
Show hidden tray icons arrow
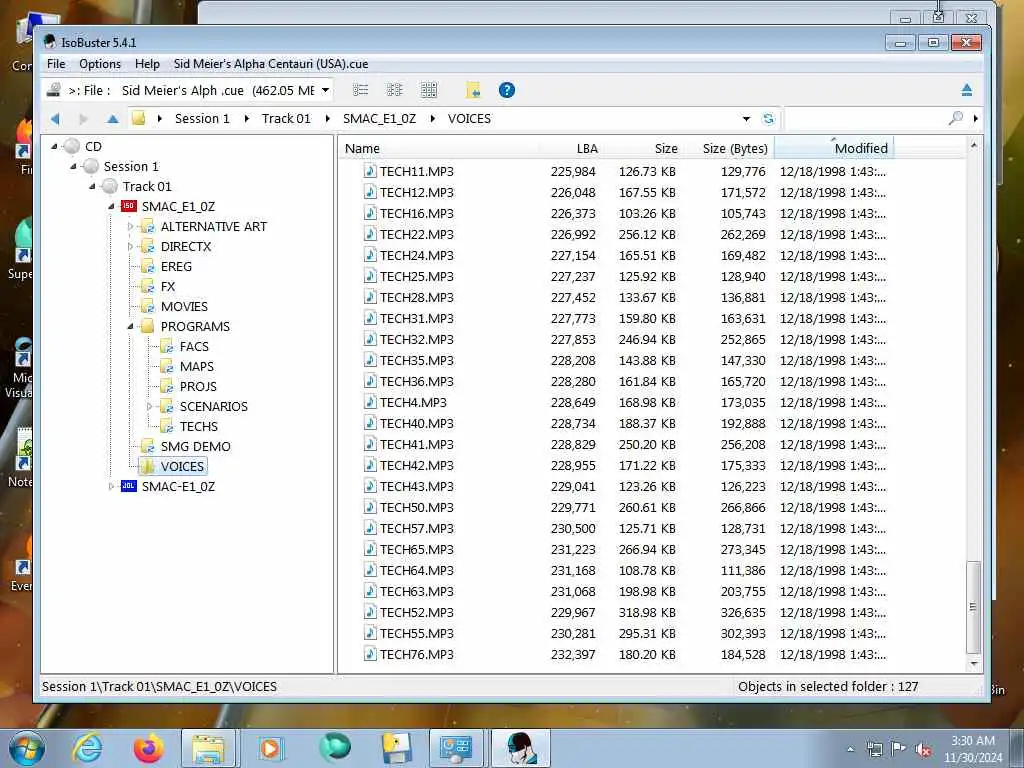pyautogui.click(x=850, y=750)
